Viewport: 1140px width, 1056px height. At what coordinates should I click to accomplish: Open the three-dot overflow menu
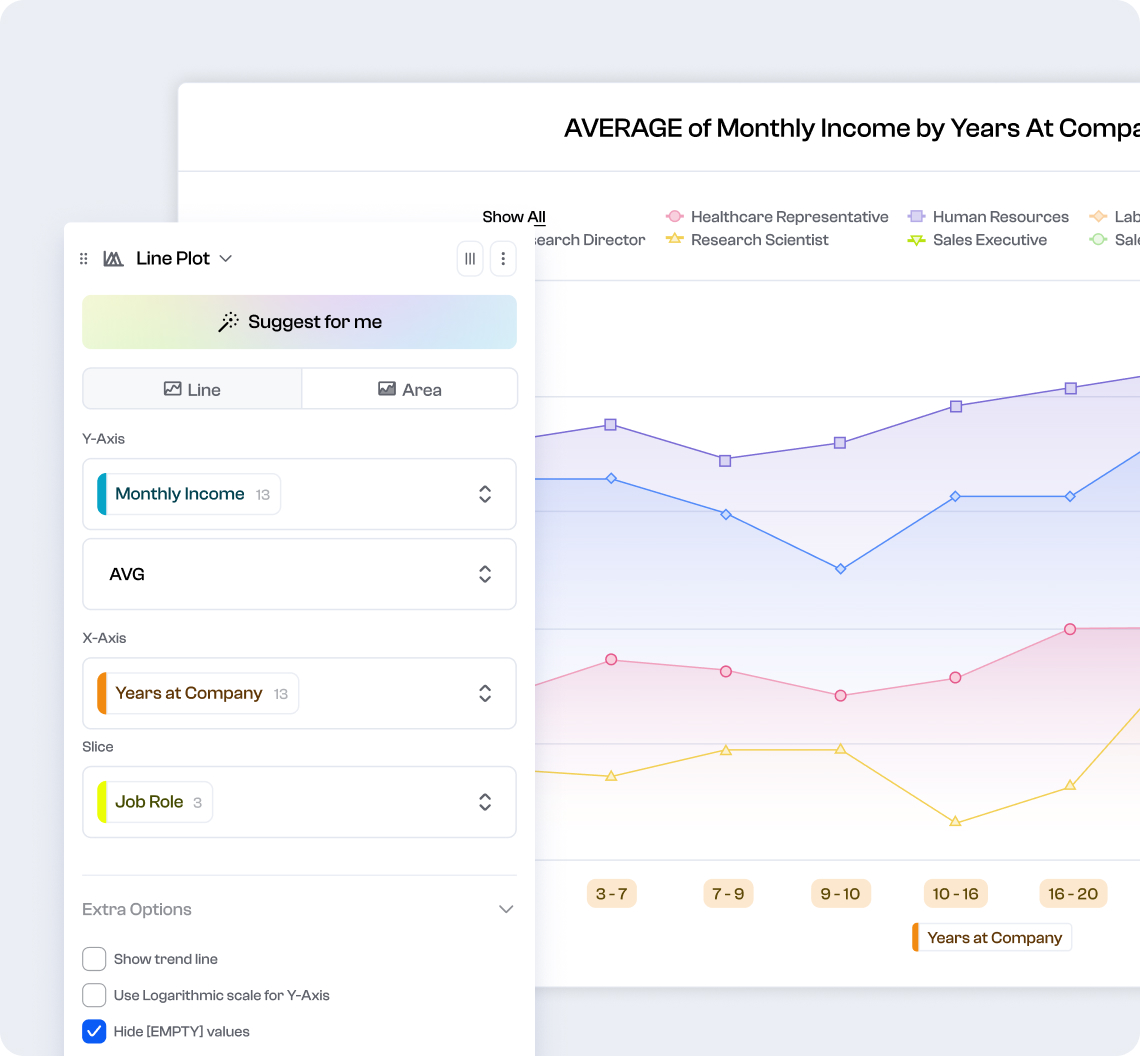pos(503,258)
